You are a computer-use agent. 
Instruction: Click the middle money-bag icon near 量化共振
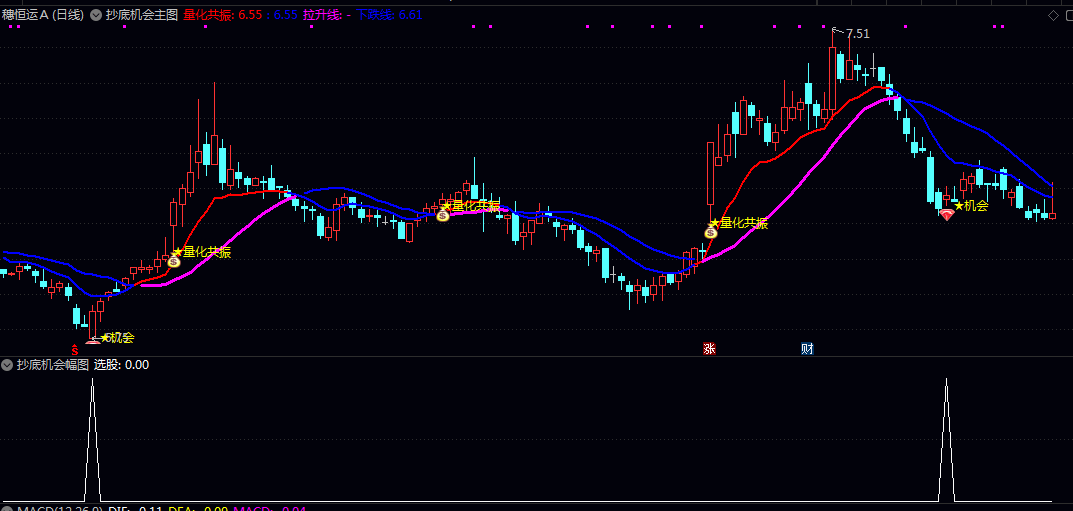click(x=443, y=215)
